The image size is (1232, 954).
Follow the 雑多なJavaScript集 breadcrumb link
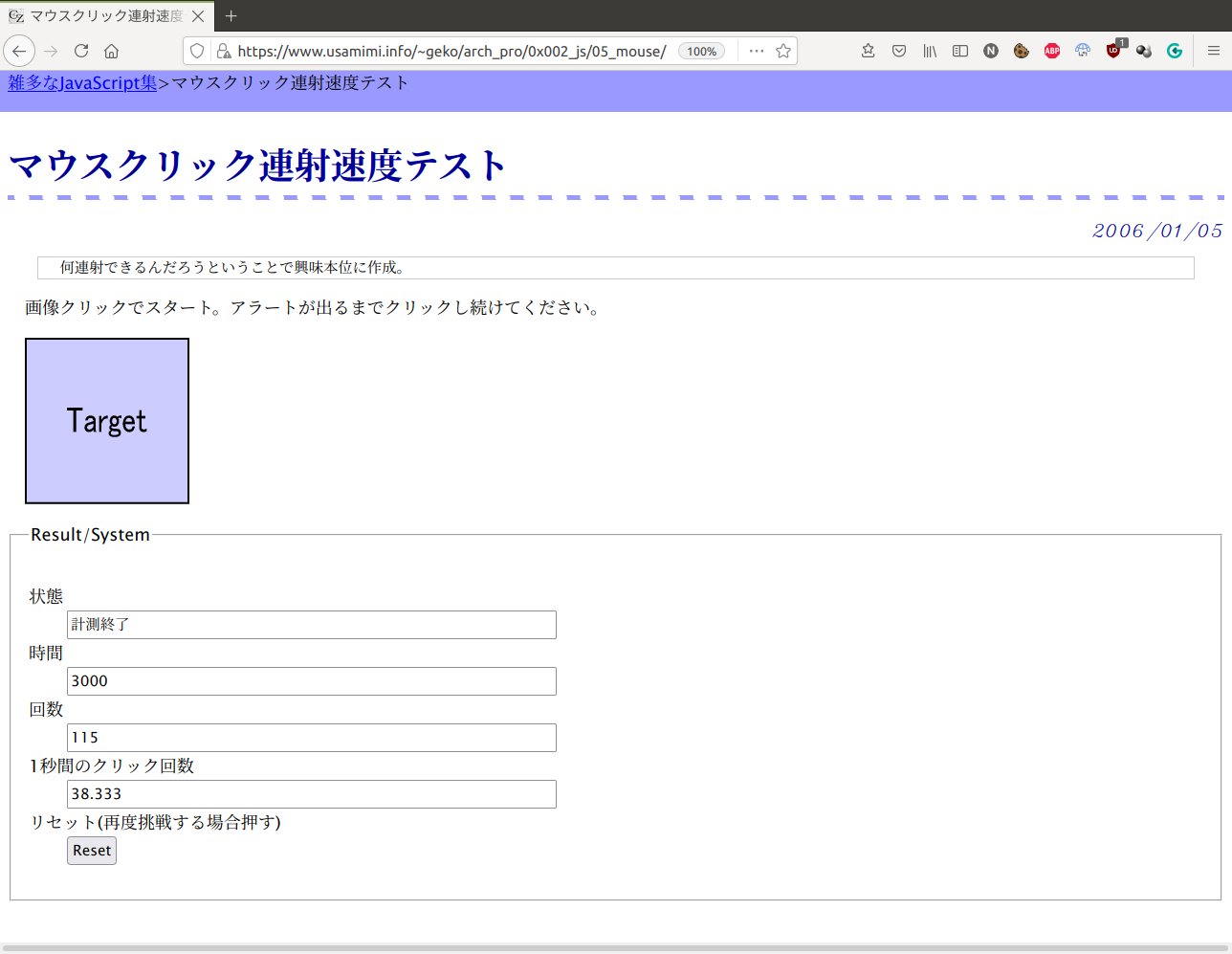[82, 83]
